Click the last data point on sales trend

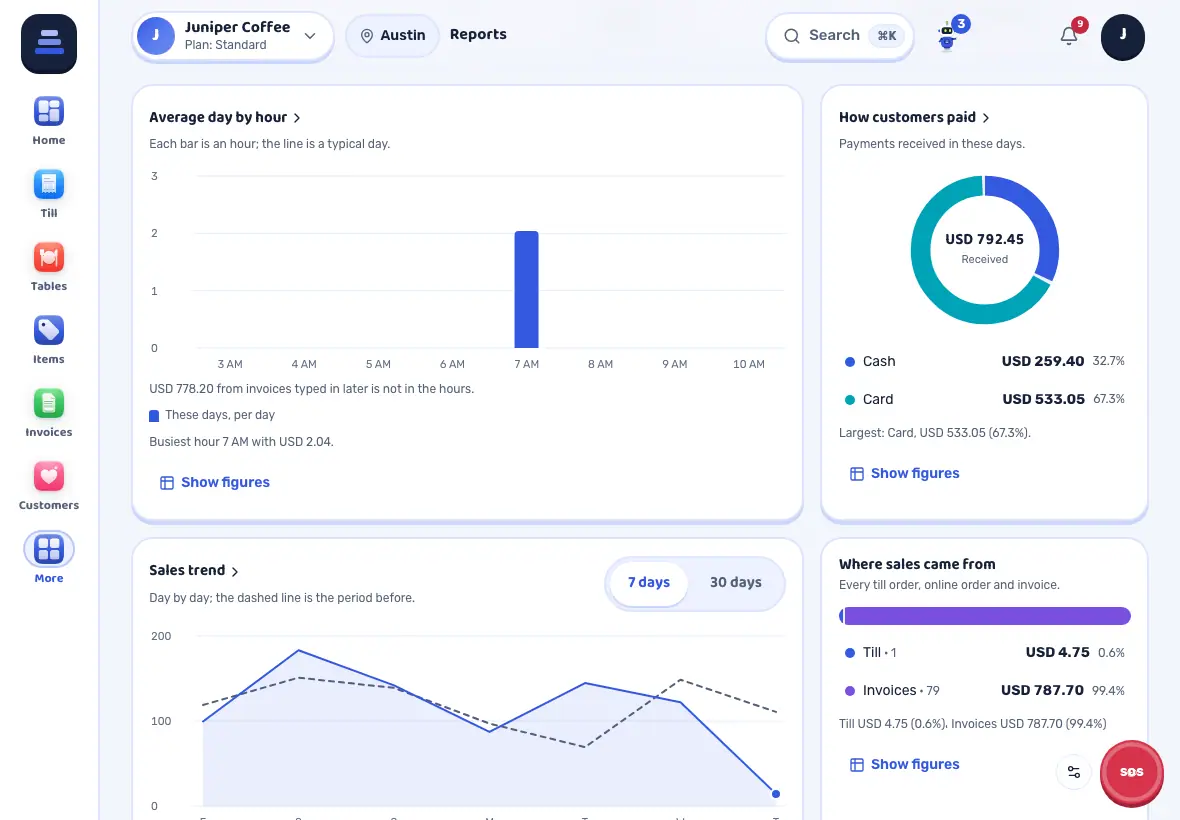click(776, 794)
